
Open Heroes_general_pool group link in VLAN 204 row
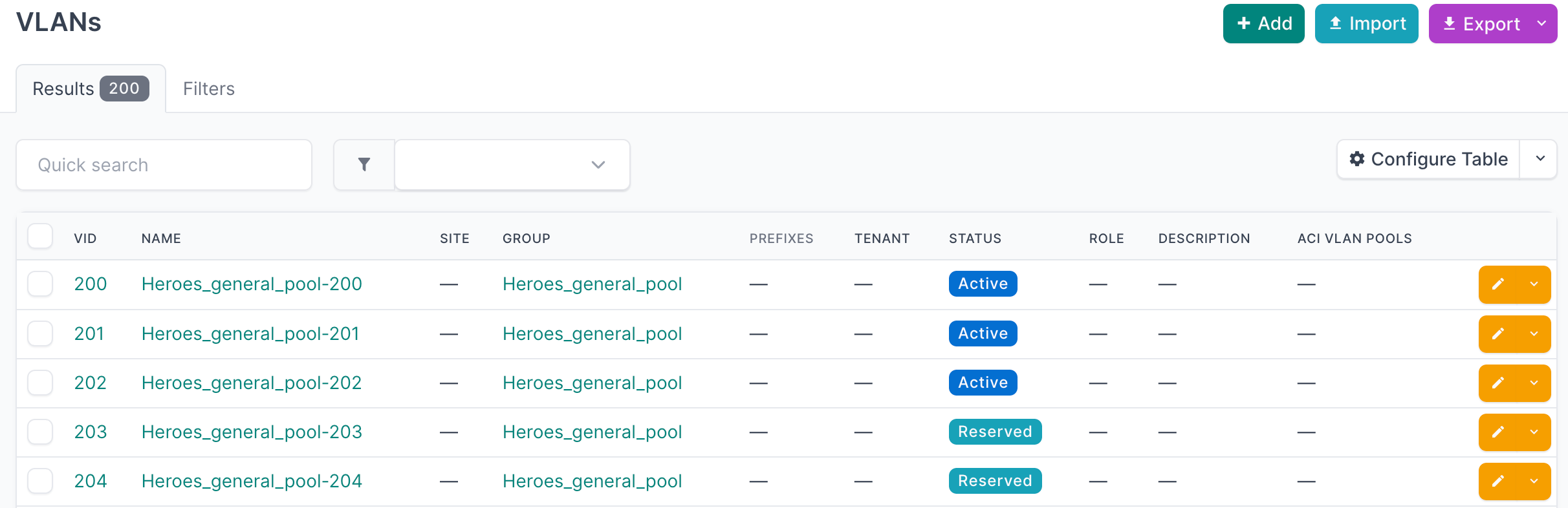click(x=593, y=482)
